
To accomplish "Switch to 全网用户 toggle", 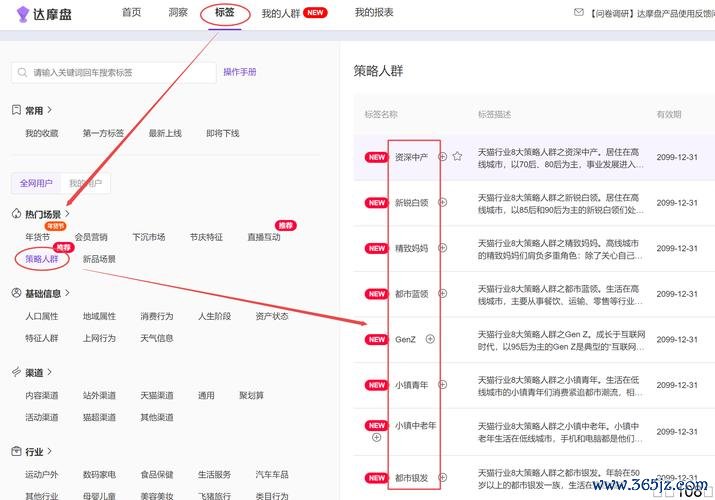I will pyautogui.click(x=36, y=183).
